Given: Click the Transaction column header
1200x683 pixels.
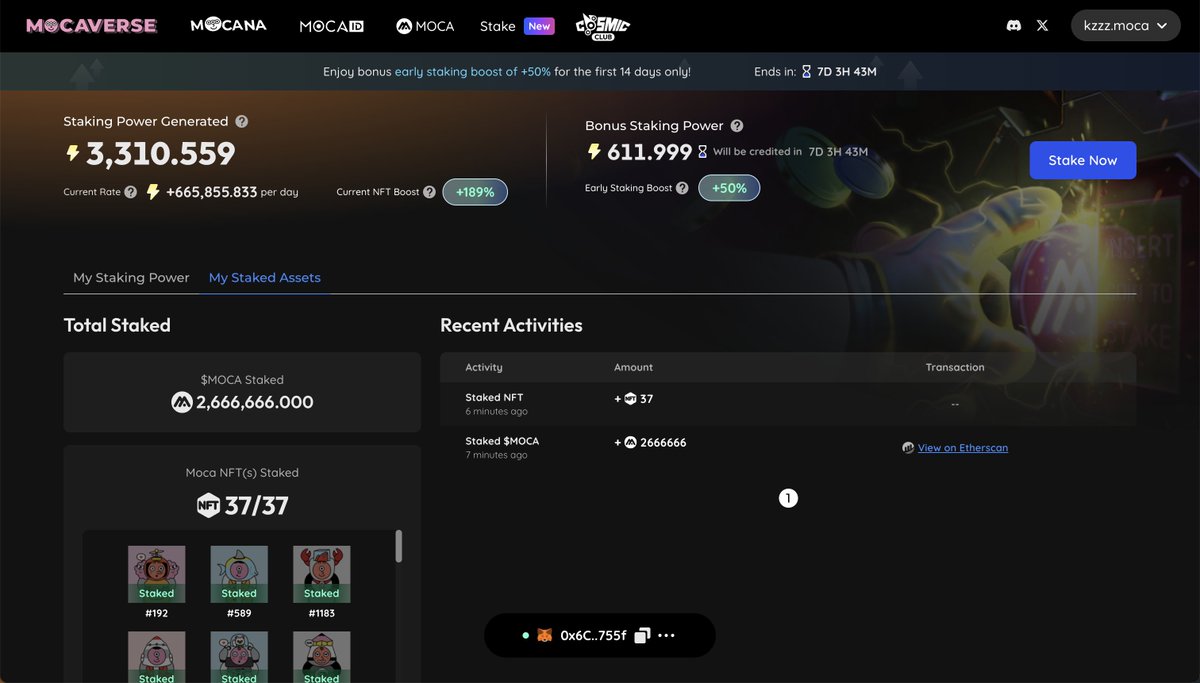Looking at the screenshot, I should tap(955, 367).
